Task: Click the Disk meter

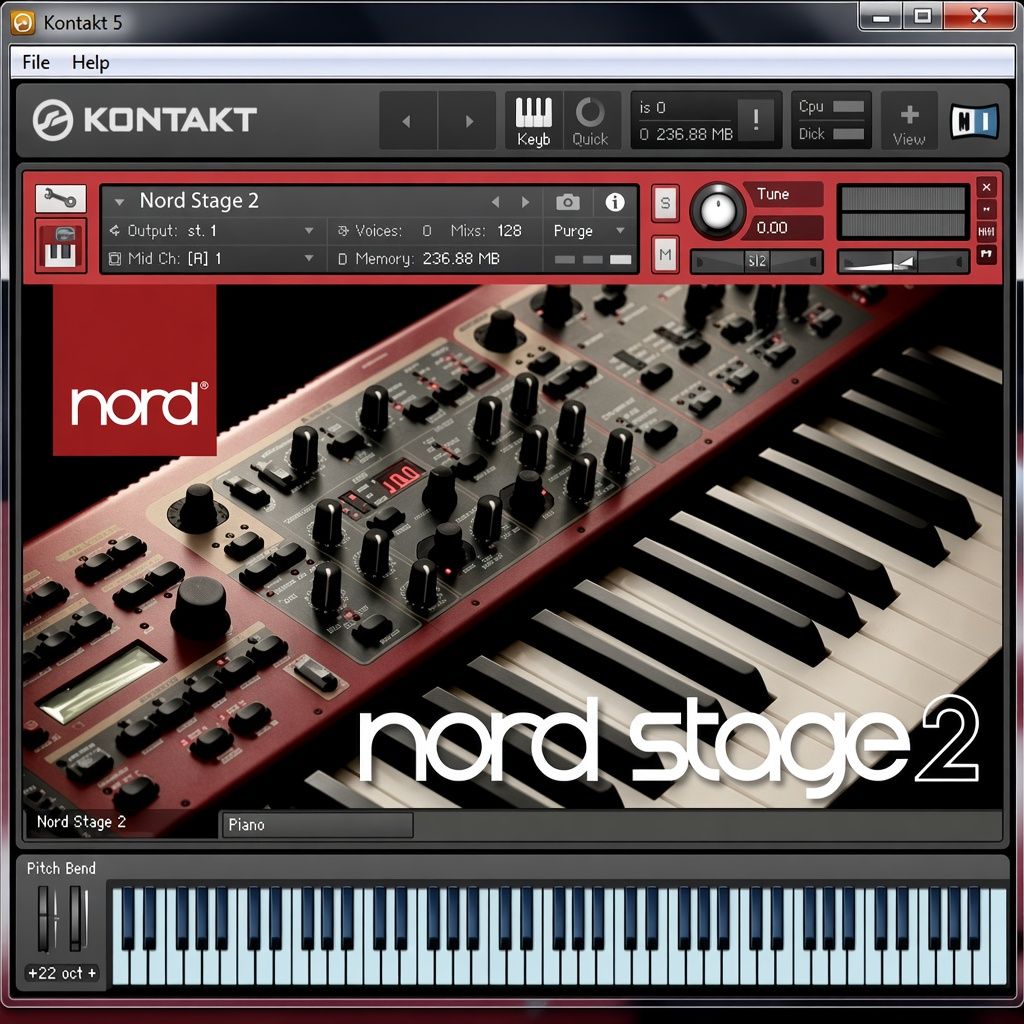Action: tap(848, 134)
